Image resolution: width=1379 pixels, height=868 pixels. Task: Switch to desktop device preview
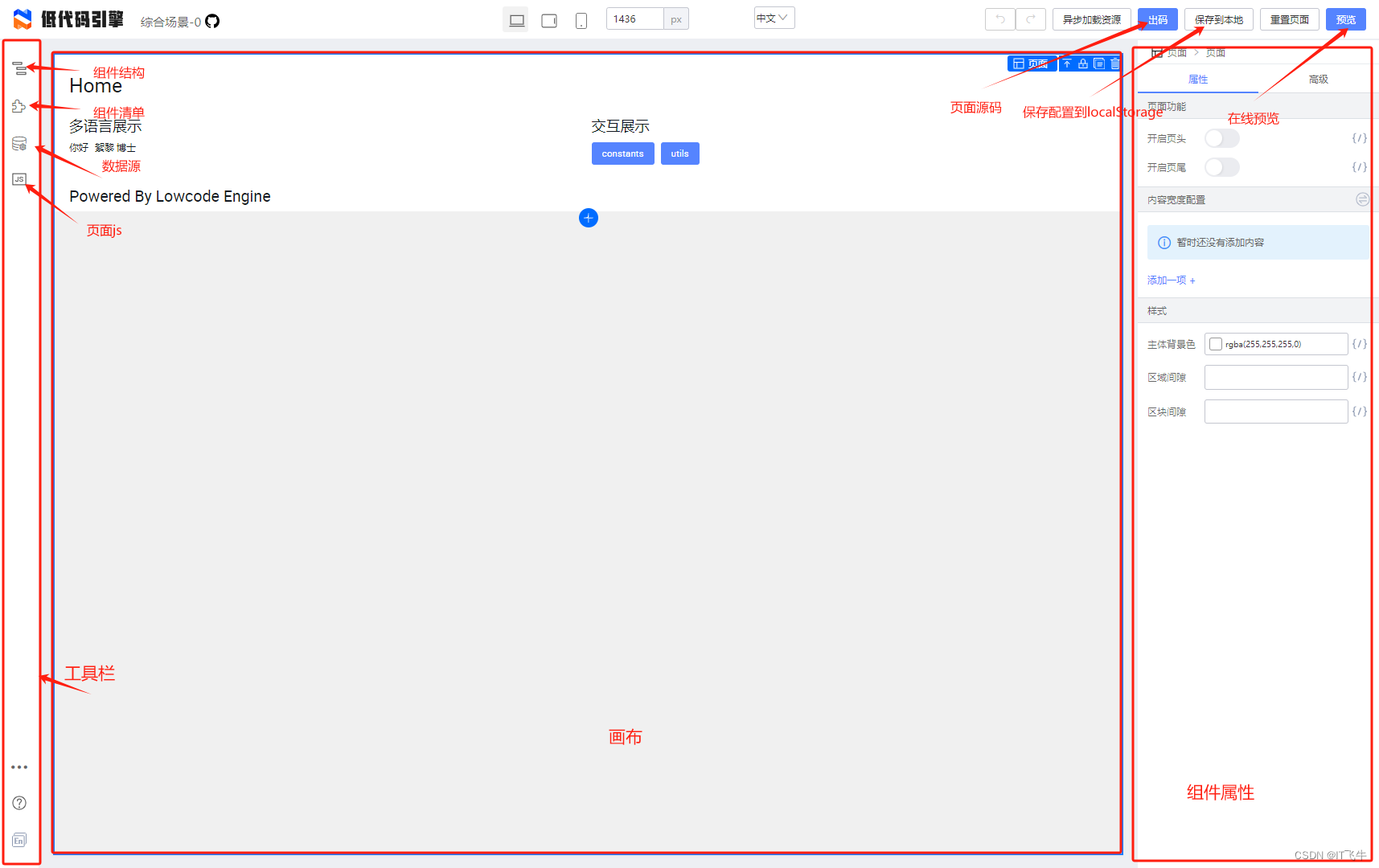click(516, 20)
